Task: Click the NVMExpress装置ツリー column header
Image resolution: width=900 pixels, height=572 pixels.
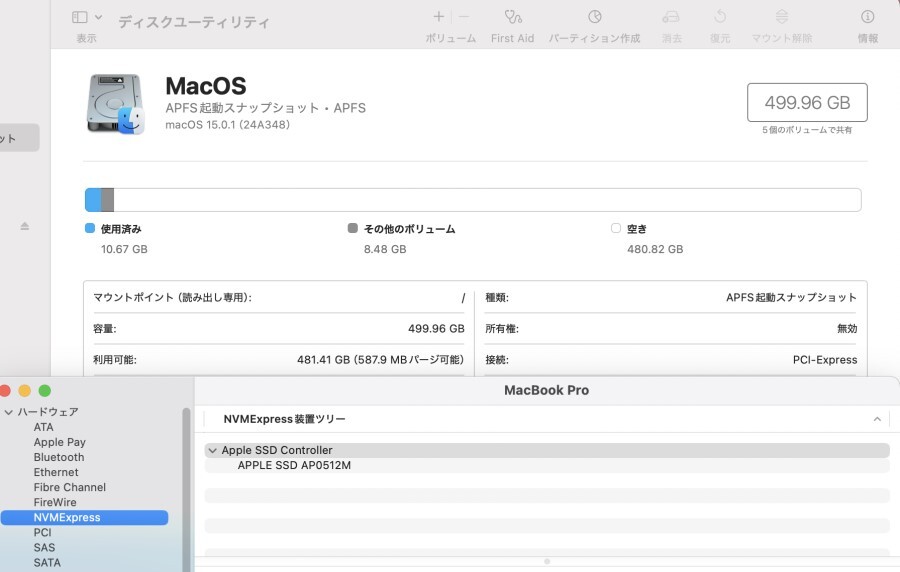Action: tap(285, 419)
